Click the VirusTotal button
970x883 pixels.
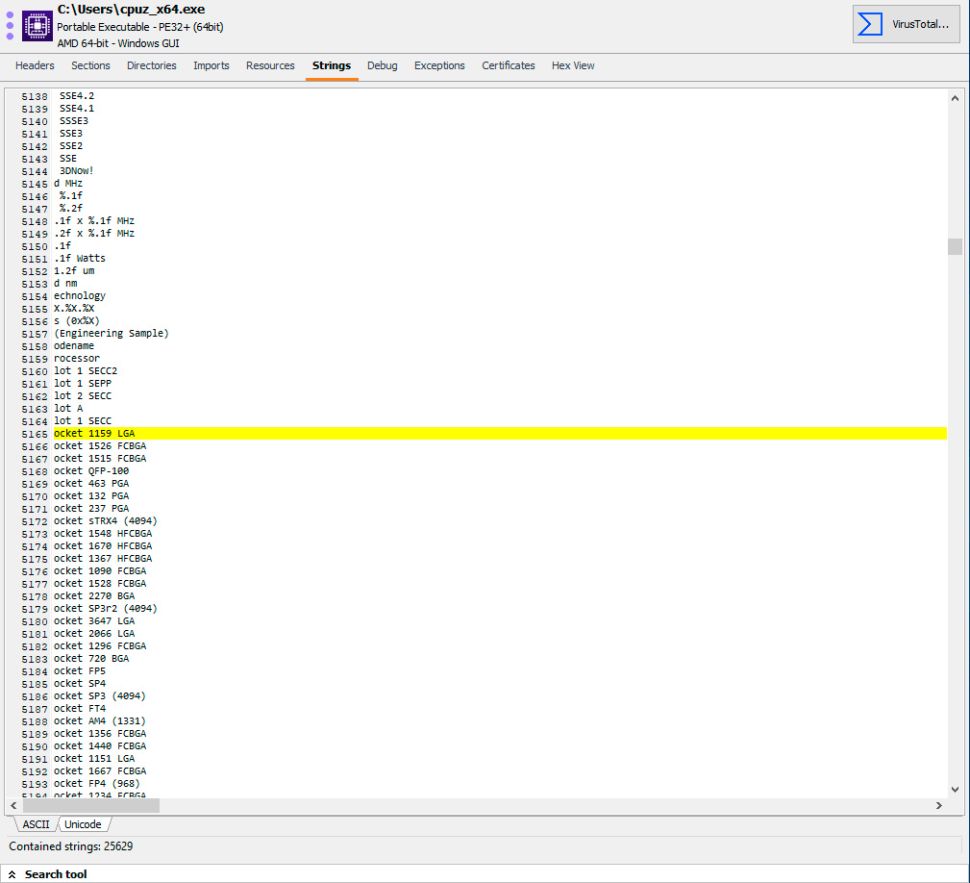(906, 24)
